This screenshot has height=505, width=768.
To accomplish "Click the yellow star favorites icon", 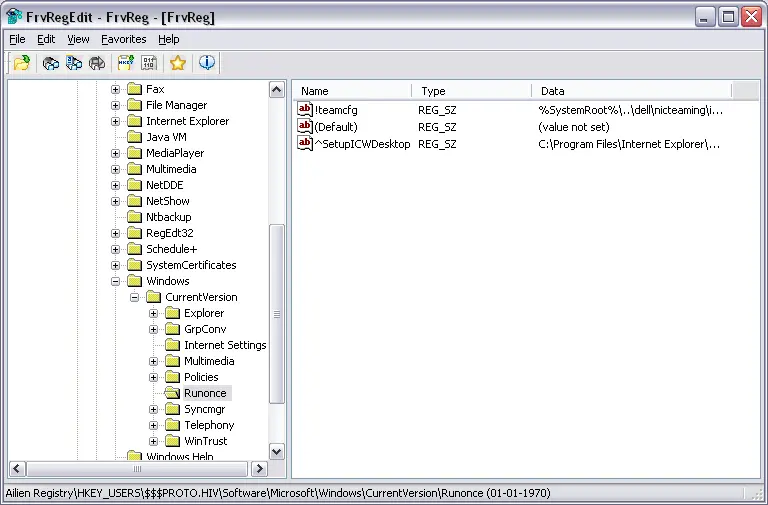I will pos(178,63).
